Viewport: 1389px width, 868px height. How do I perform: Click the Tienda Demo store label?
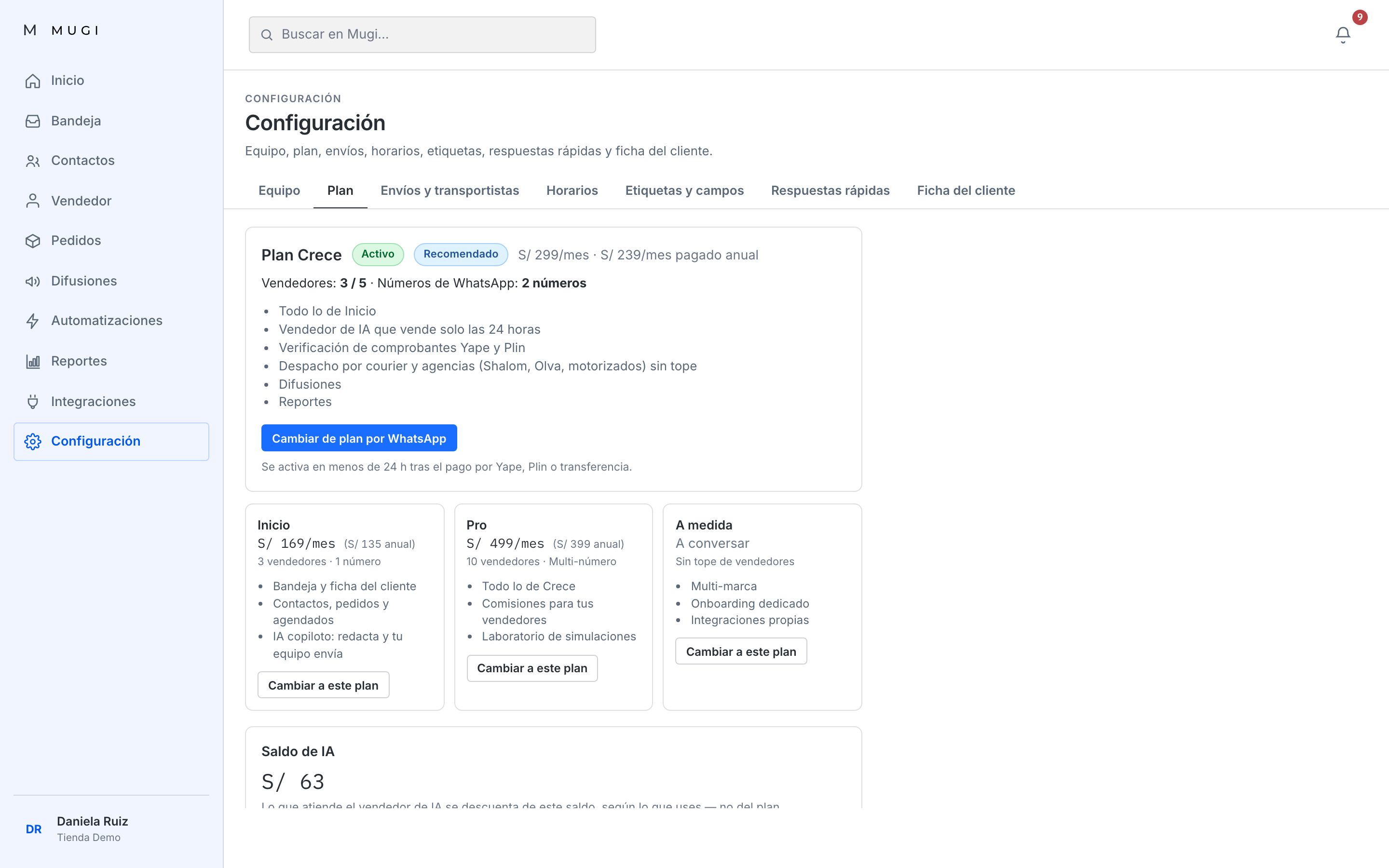click(x=89, y=838)
